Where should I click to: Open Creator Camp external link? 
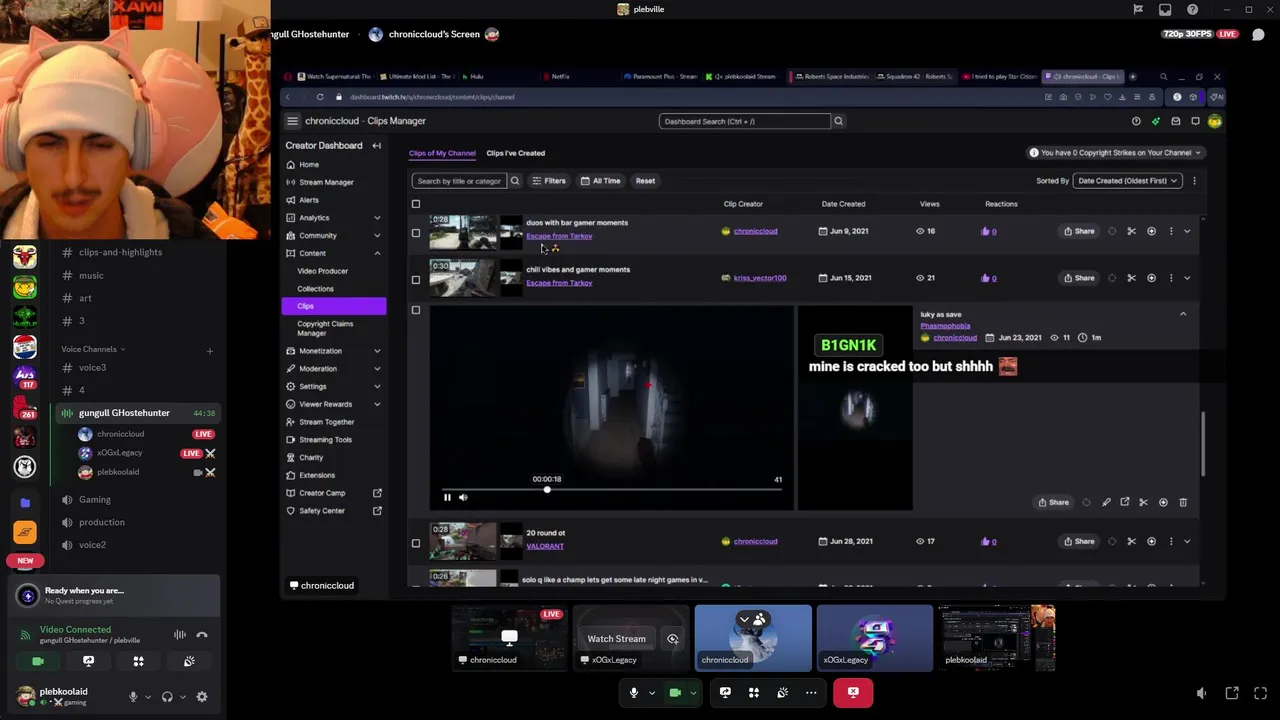(377, 493)
